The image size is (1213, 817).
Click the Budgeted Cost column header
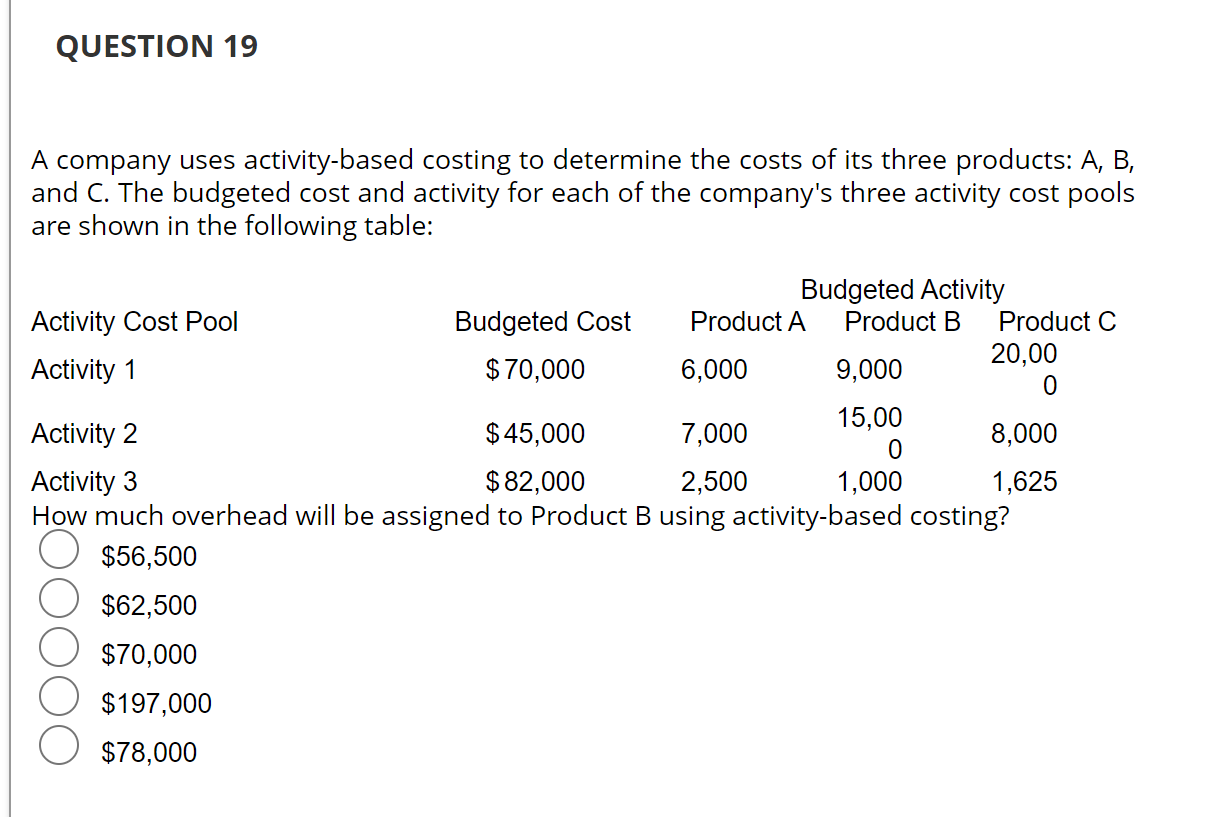(543, 322)
